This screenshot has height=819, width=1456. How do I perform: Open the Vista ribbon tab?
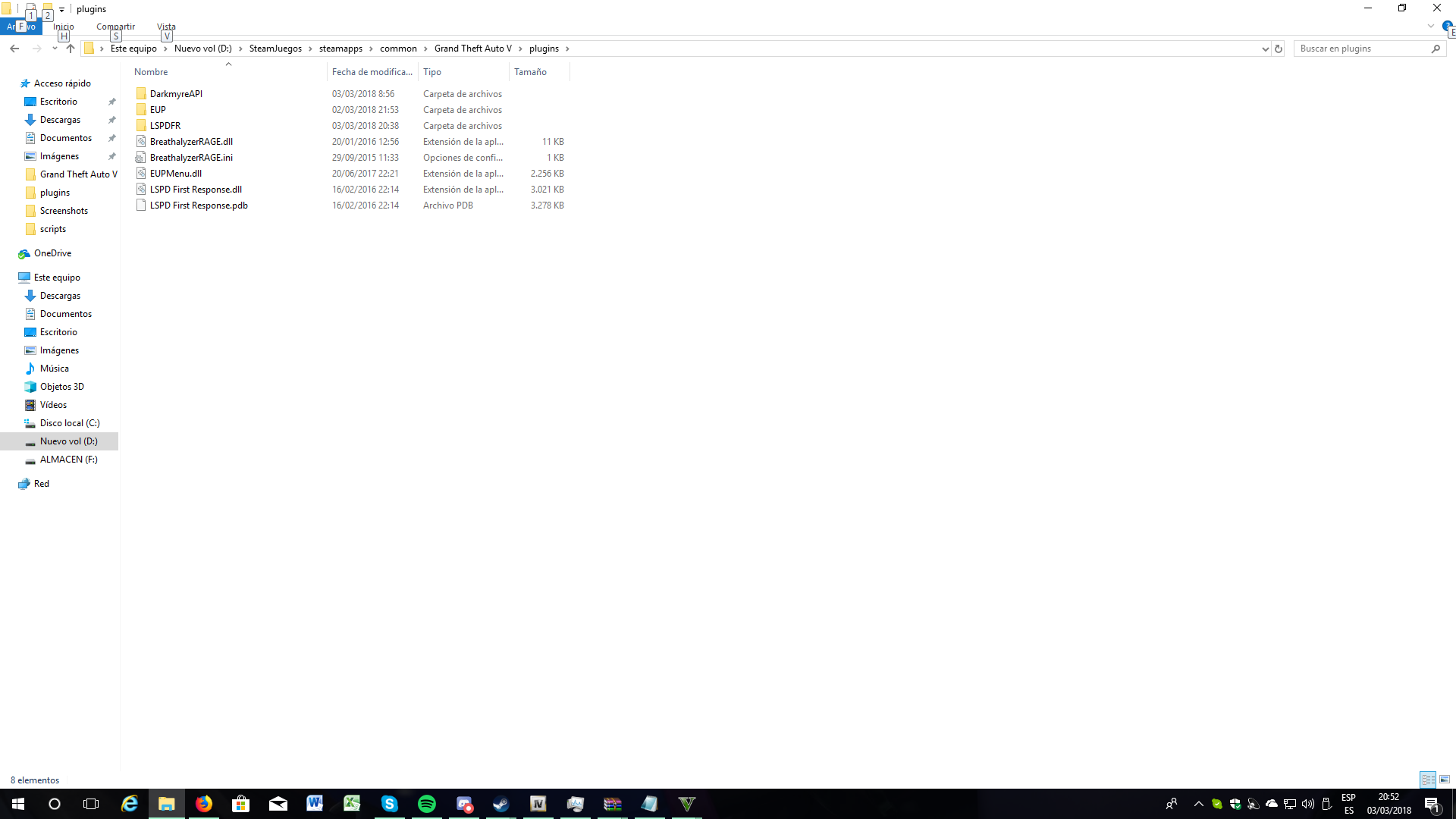[166, 27]
